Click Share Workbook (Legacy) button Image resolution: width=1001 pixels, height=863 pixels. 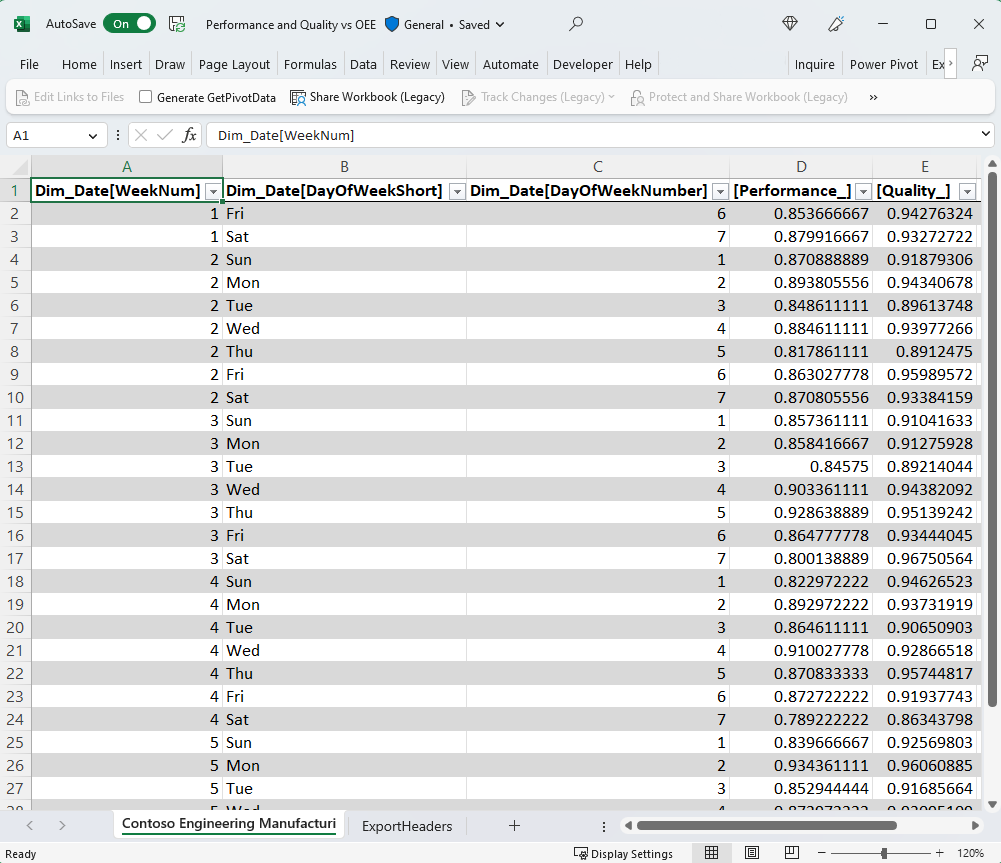(x=367, y=97)
